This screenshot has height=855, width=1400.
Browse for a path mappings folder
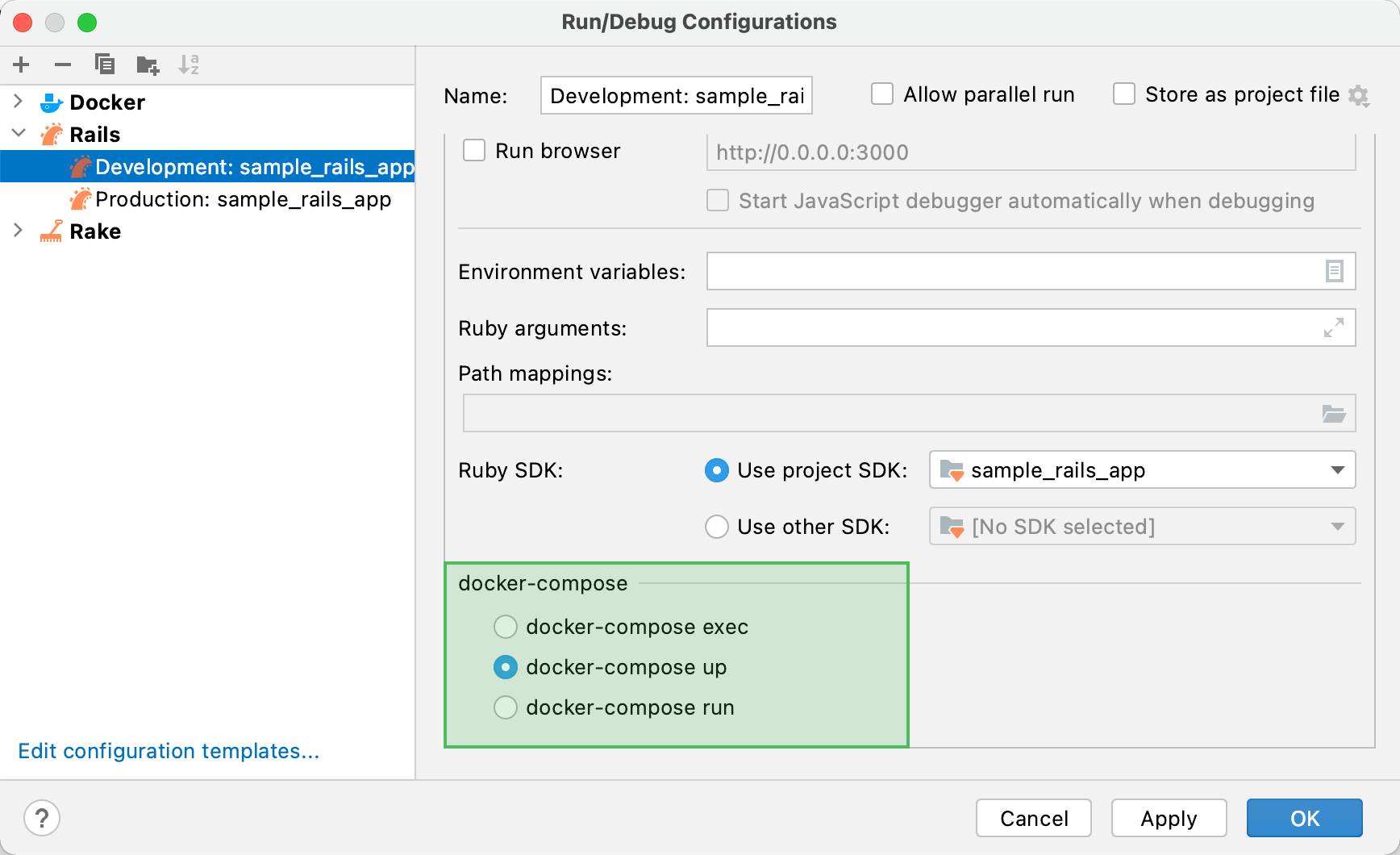(x=1334, y=413)
